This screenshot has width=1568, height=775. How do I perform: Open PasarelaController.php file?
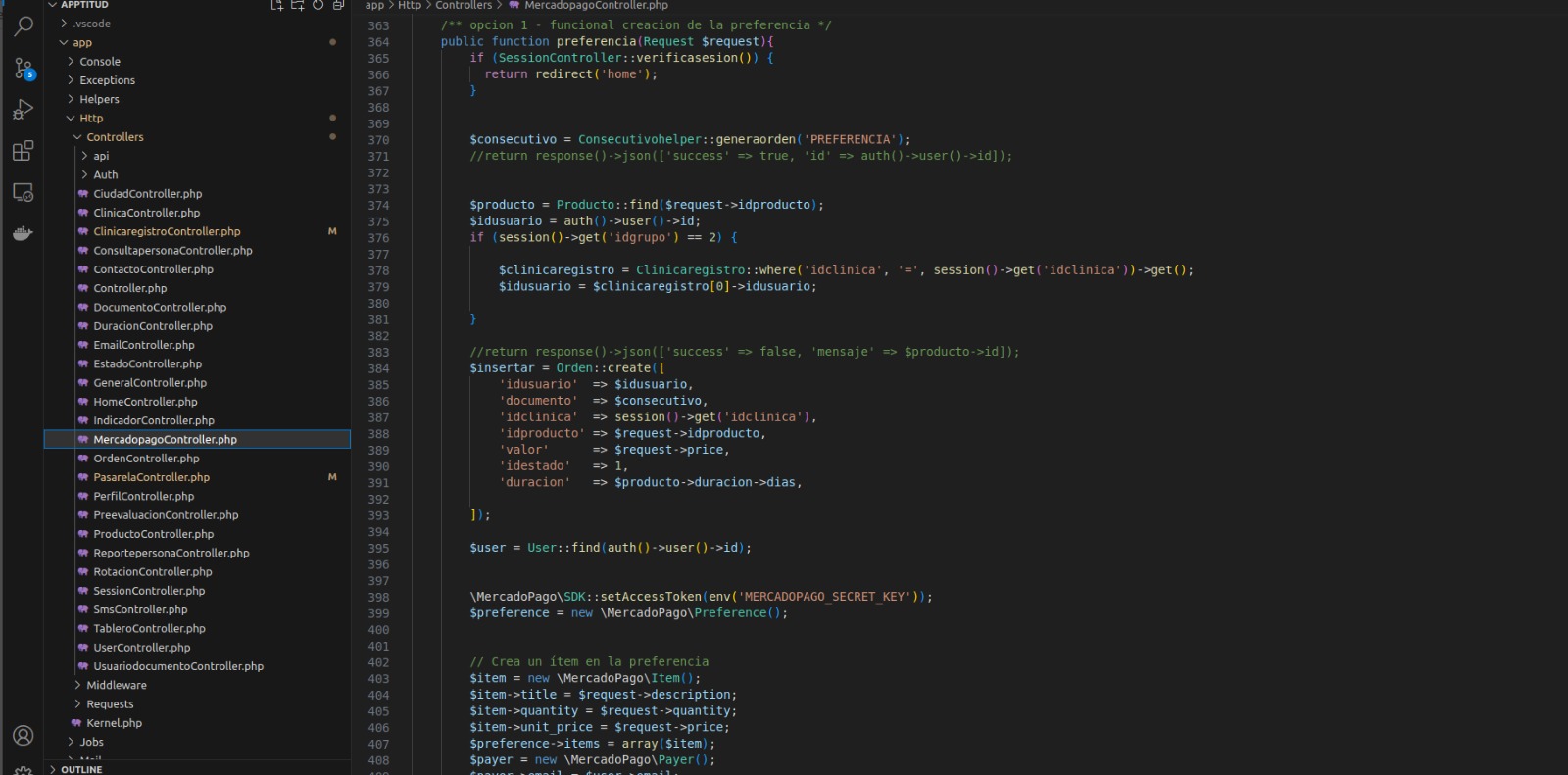coord(151,477)
